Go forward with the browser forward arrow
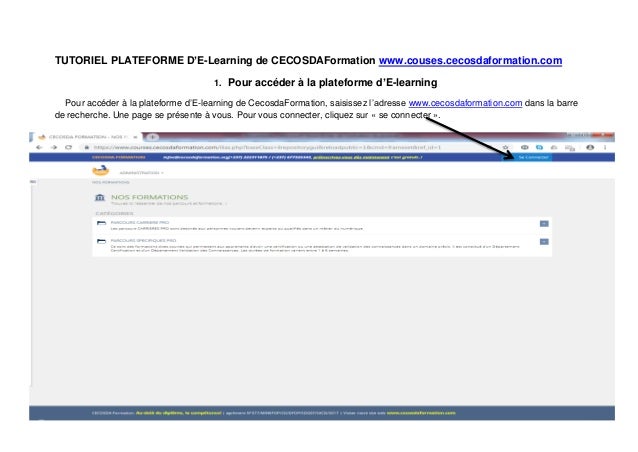Image resolution: width=638 pixels, height=452 pixels. [54, 147]
